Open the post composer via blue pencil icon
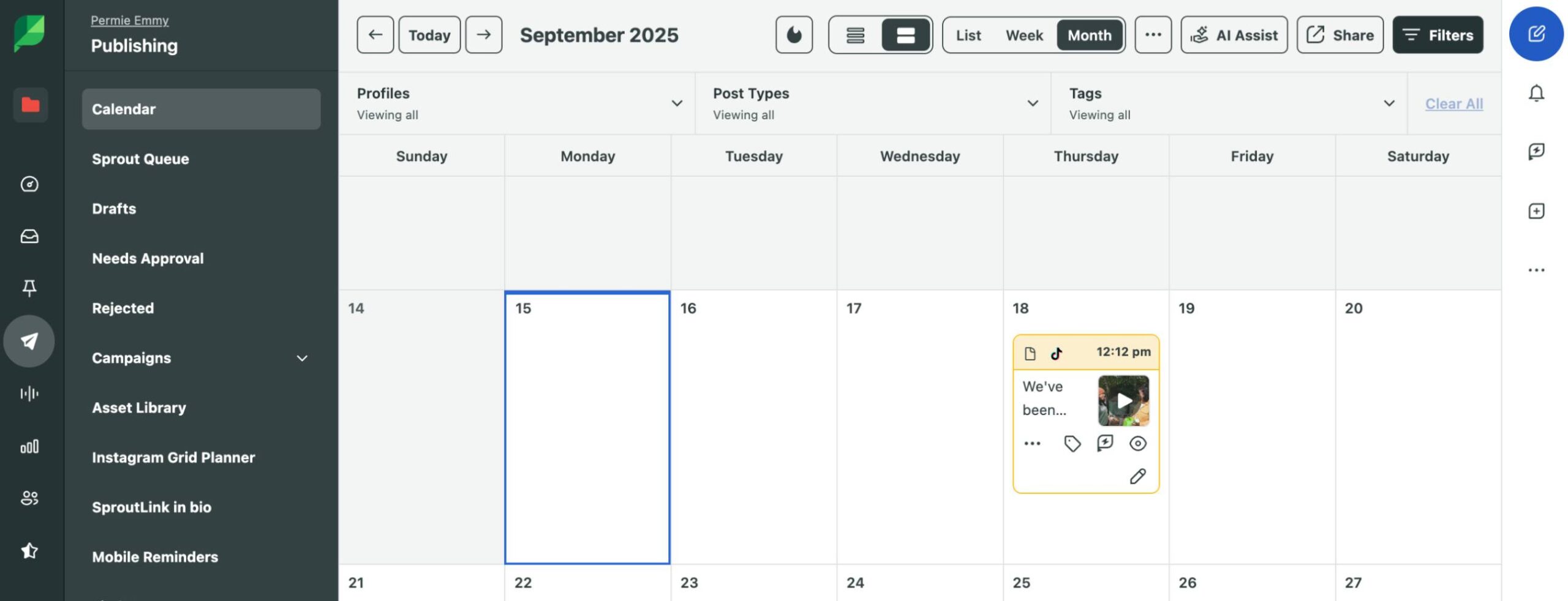 tap(1536, 35)
